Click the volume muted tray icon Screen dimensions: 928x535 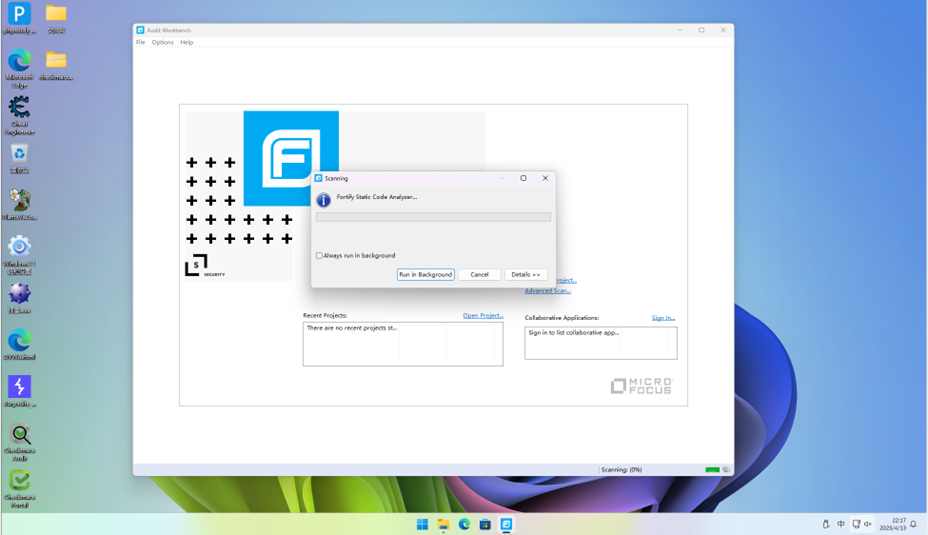pyautogui.click(x=868, y=524)
